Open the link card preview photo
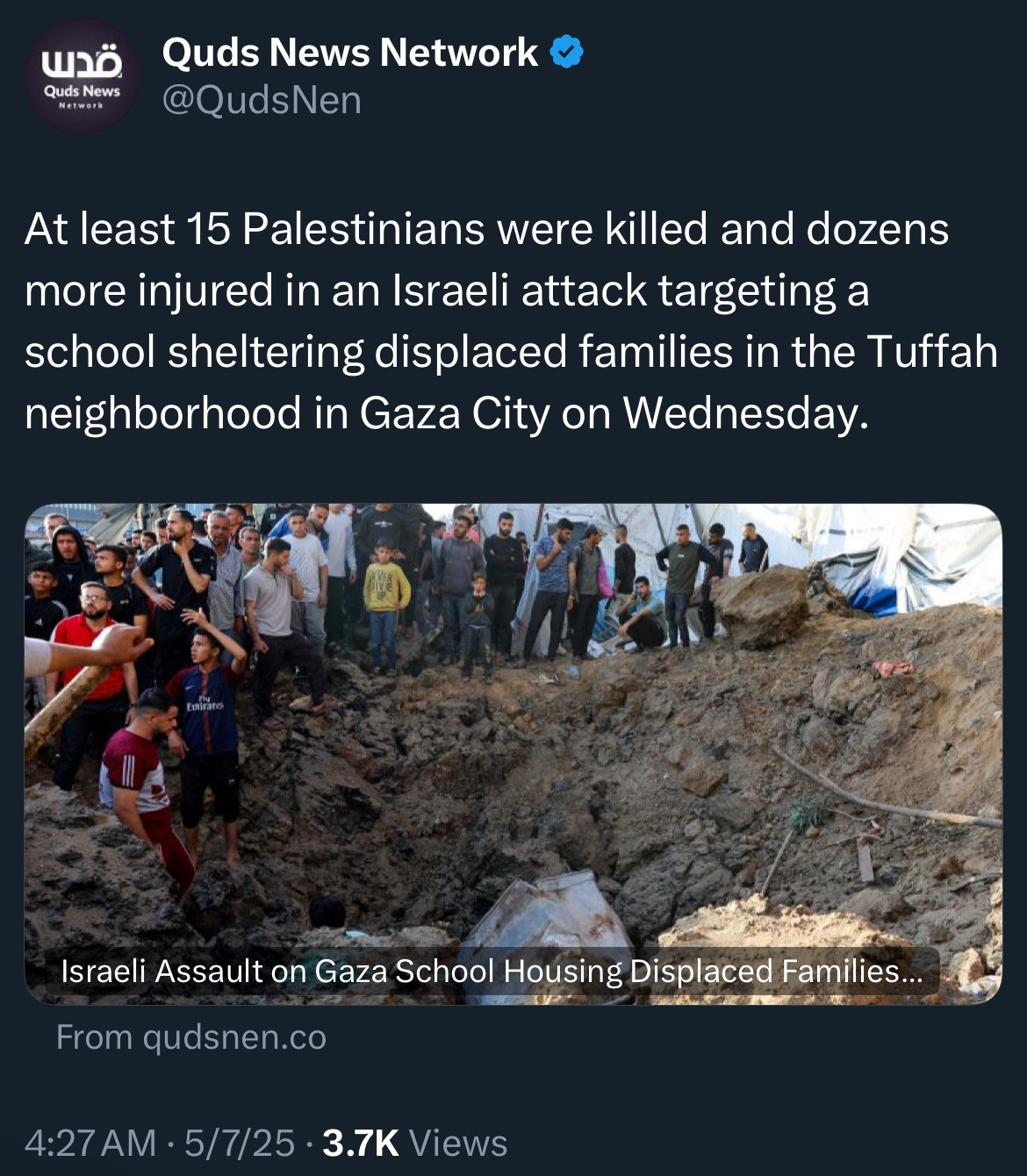The width and height of the screenshot is (1027, 1176). tap(513, 753)
